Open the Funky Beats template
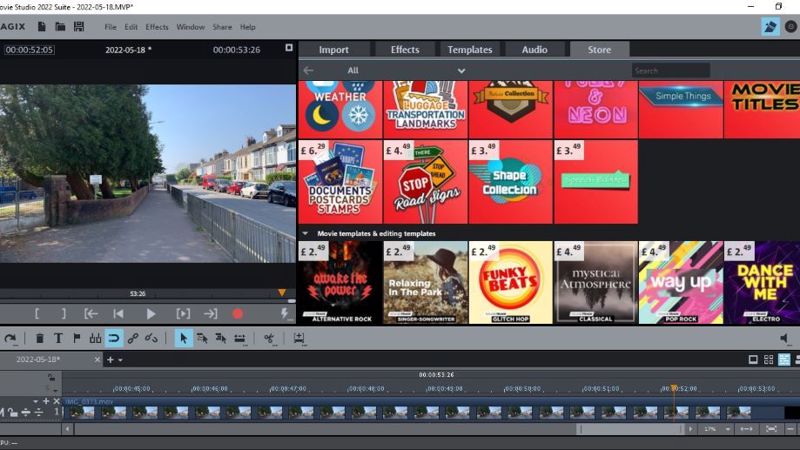This screenshot has height=450, width=800. [510, 283]
